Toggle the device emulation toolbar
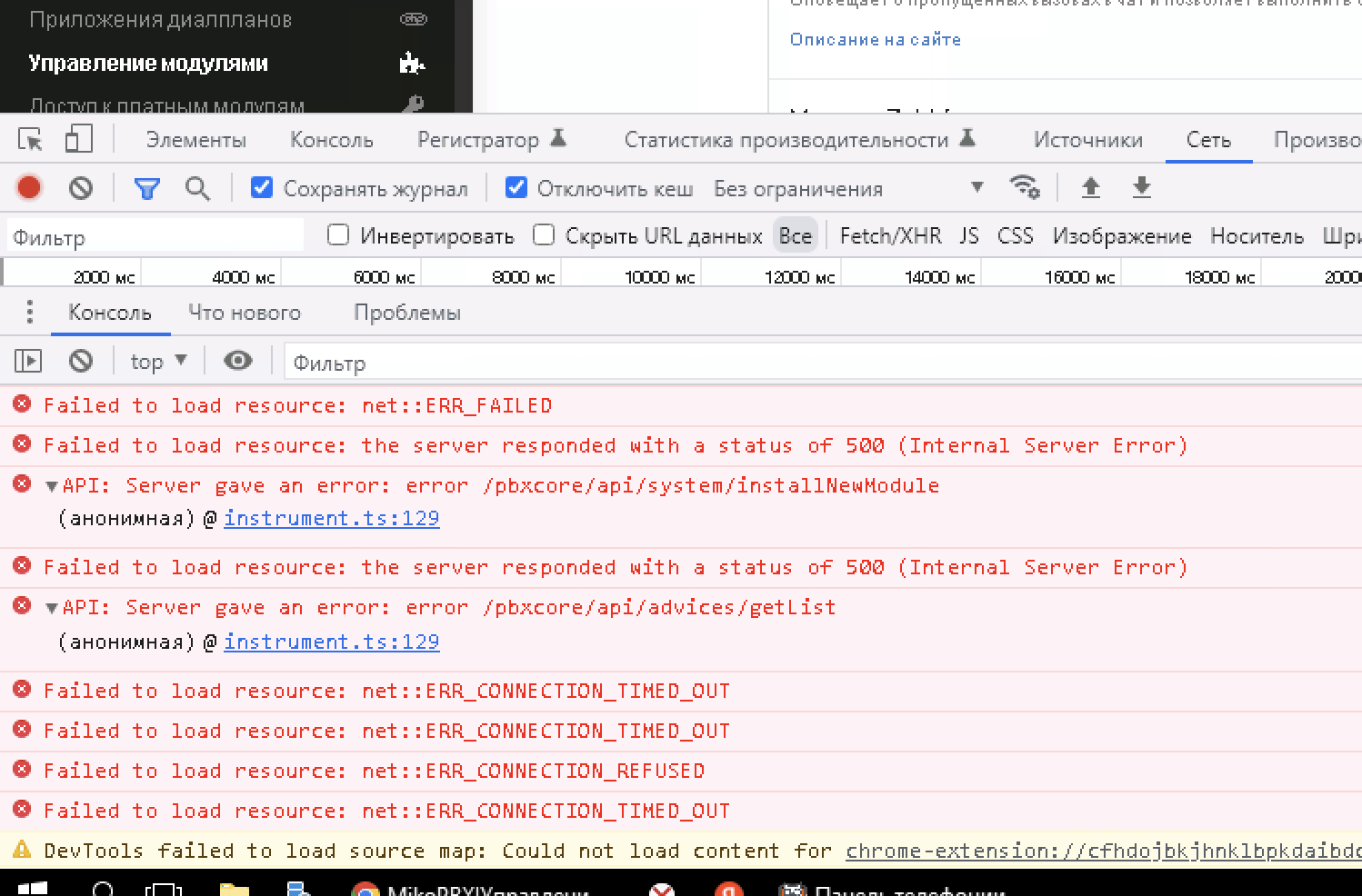Viewport: 1362px width, 896px height. click(78, 139)
